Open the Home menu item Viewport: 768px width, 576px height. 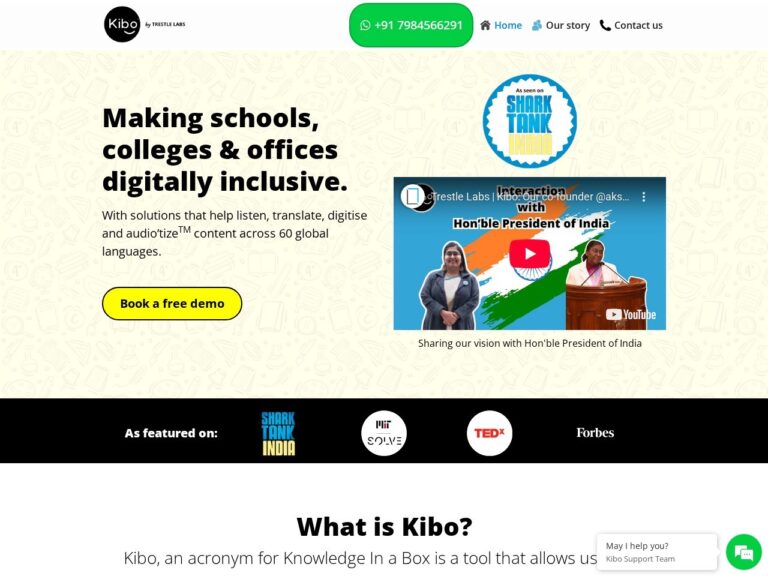(507, 25)
